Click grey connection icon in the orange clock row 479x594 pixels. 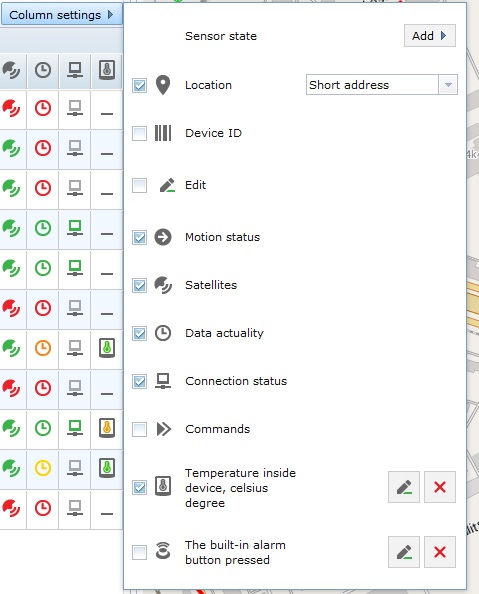tap(75, 348)
